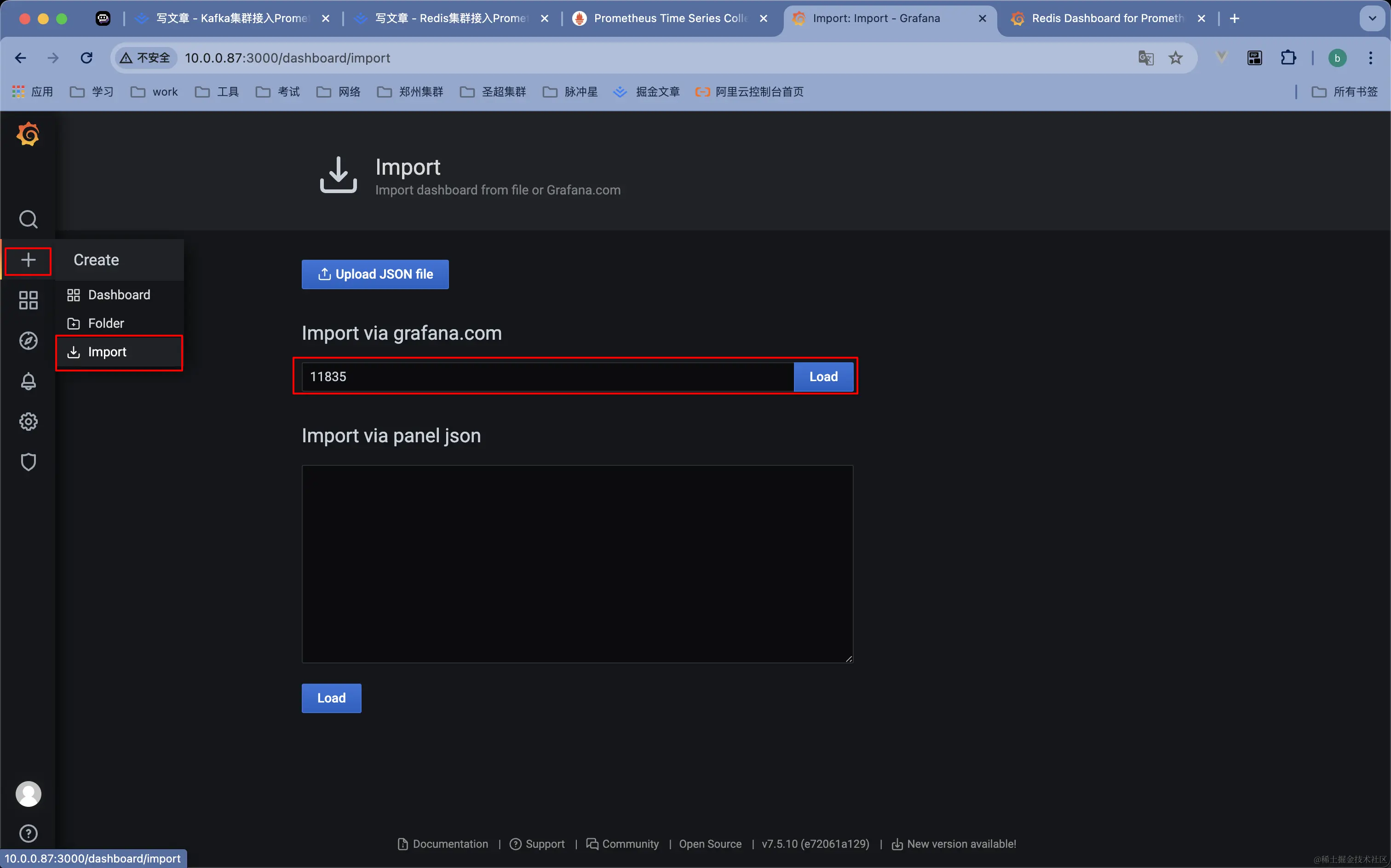Image resolution: width=1391 pixels, height=868 pixels.
Task: Open the Configuration gear icon
Action: click(x=28, y=422)
